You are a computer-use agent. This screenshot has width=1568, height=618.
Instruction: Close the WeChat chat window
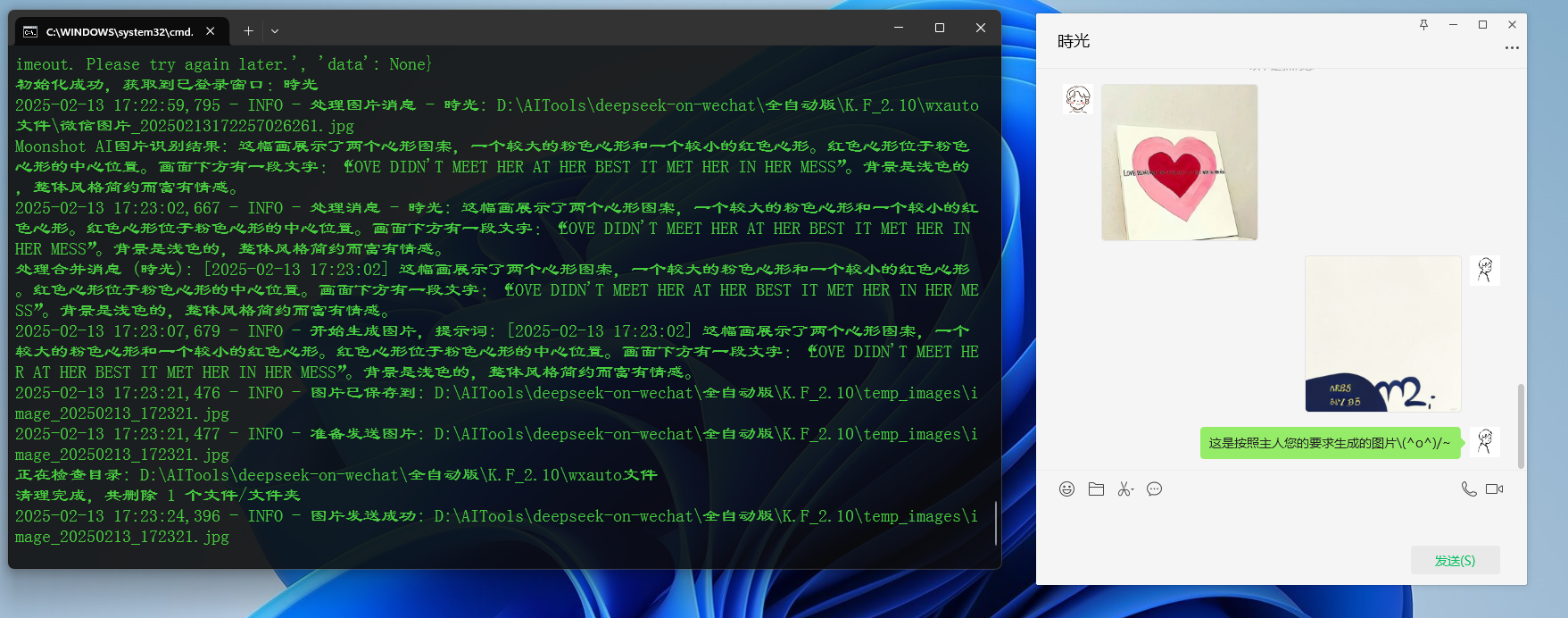click(1512, 25)
